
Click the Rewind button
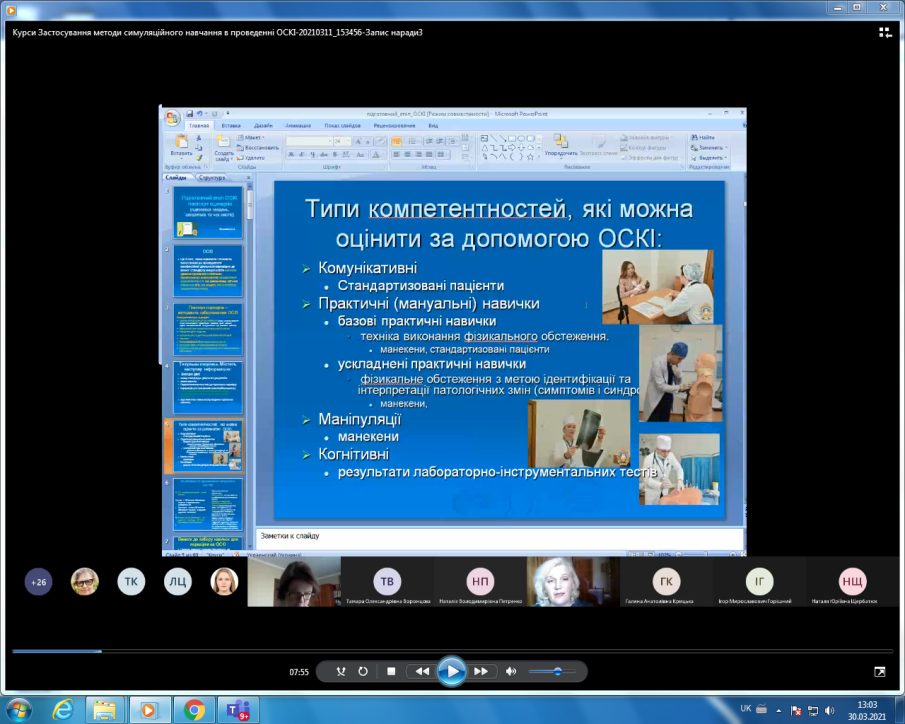point(422,671)
